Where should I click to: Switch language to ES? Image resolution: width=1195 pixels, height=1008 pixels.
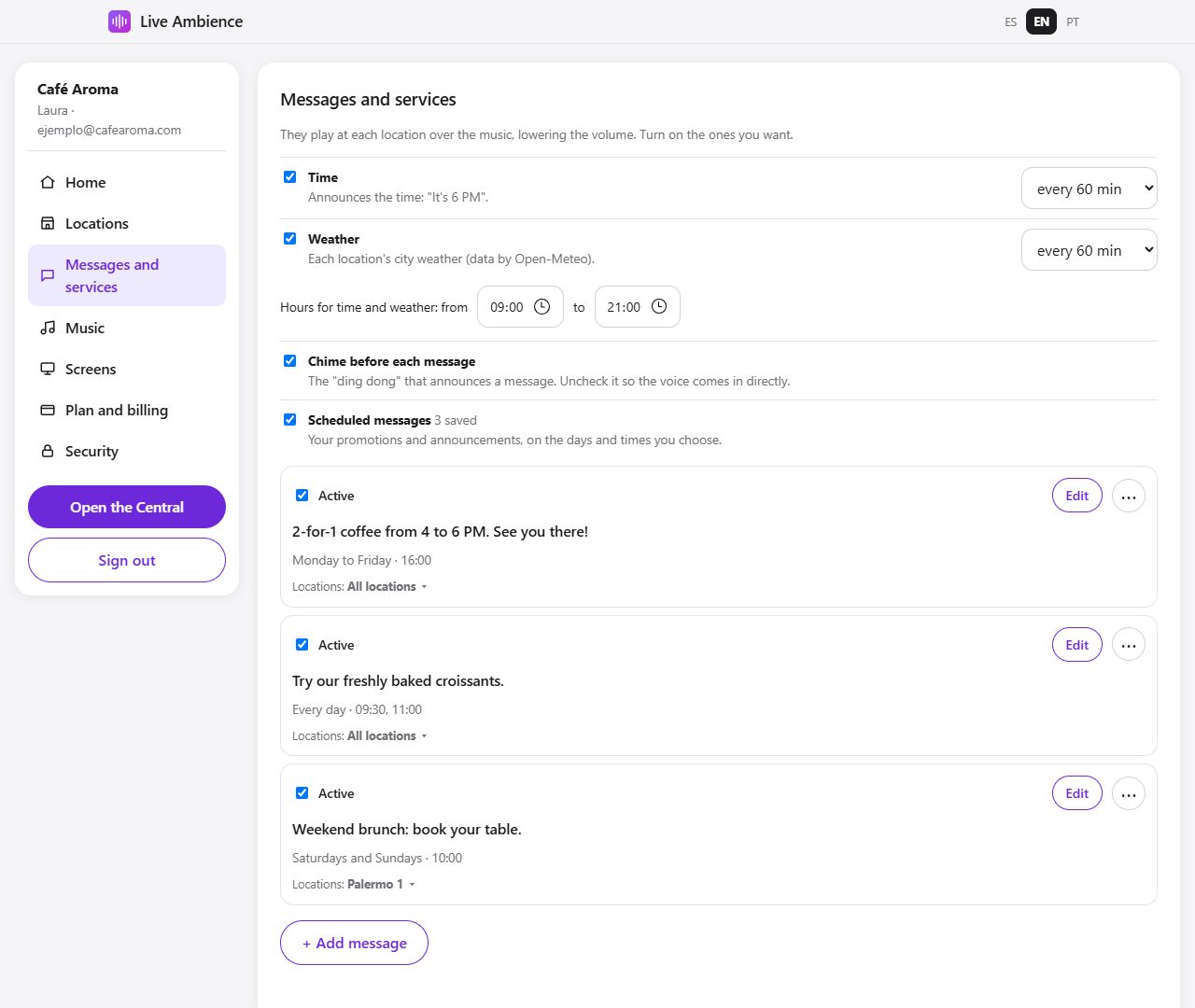pyautogui.click(x=1011, y=21)
